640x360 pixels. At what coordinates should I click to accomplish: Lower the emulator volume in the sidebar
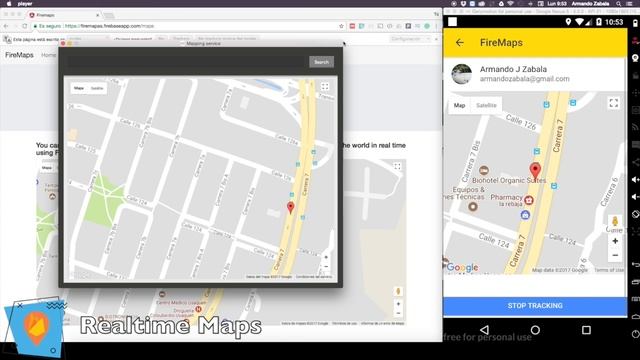pos(635,197)
